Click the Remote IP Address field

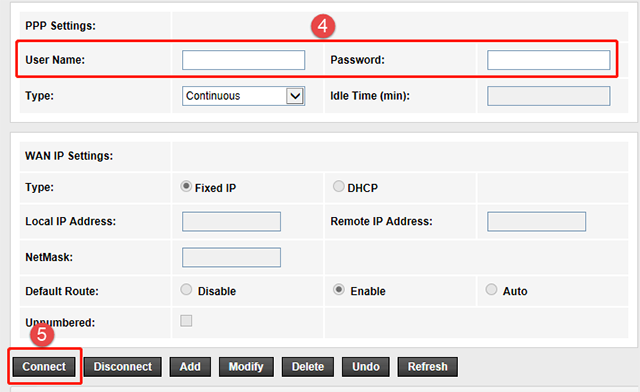[x=536, y=221]
